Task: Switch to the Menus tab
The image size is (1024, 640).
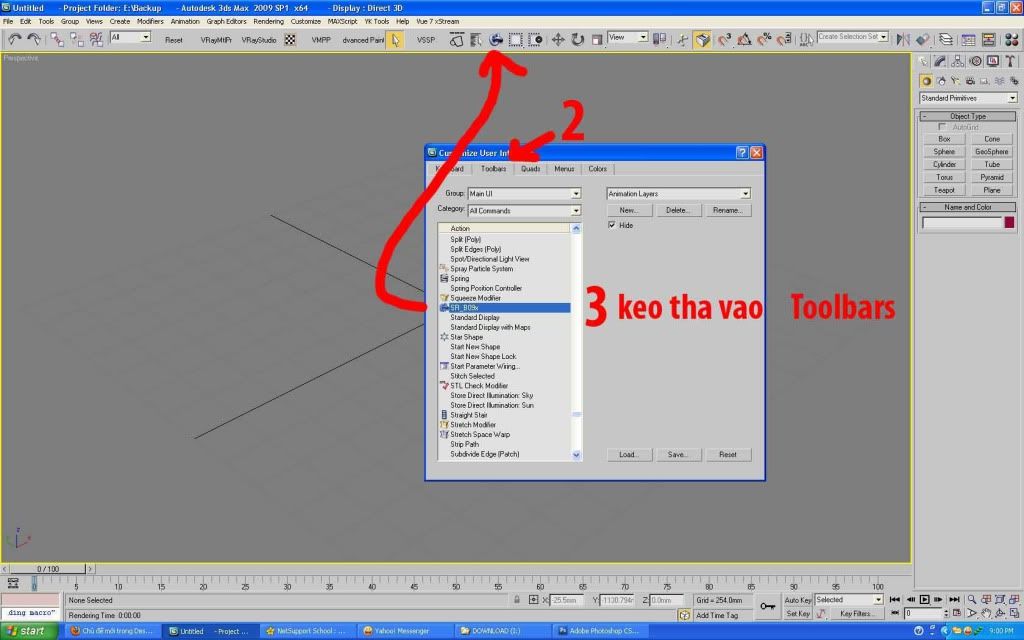Action: pos(564,168)
